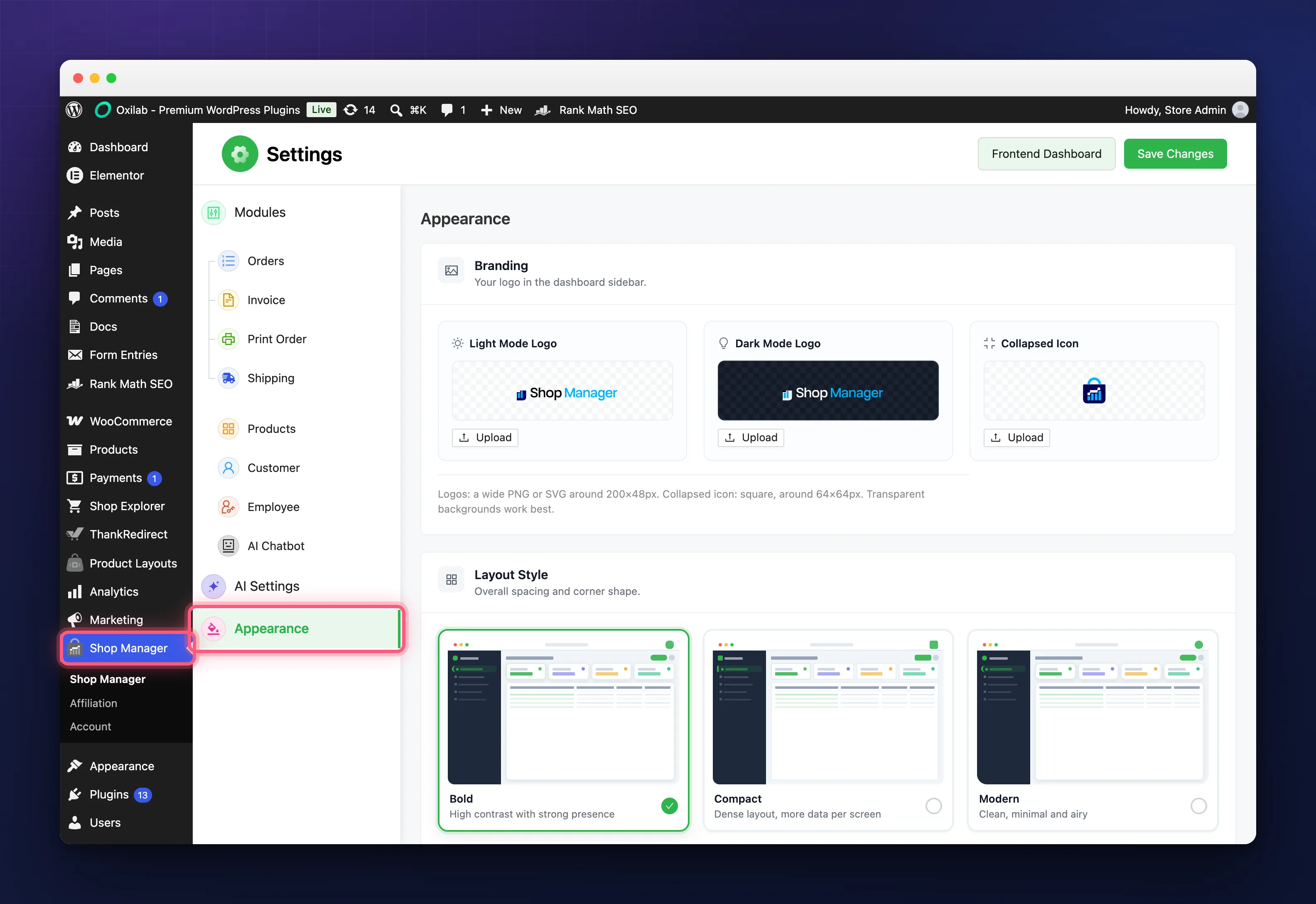Open ThankRedirect in the sidebar

[x=126, y=535]
